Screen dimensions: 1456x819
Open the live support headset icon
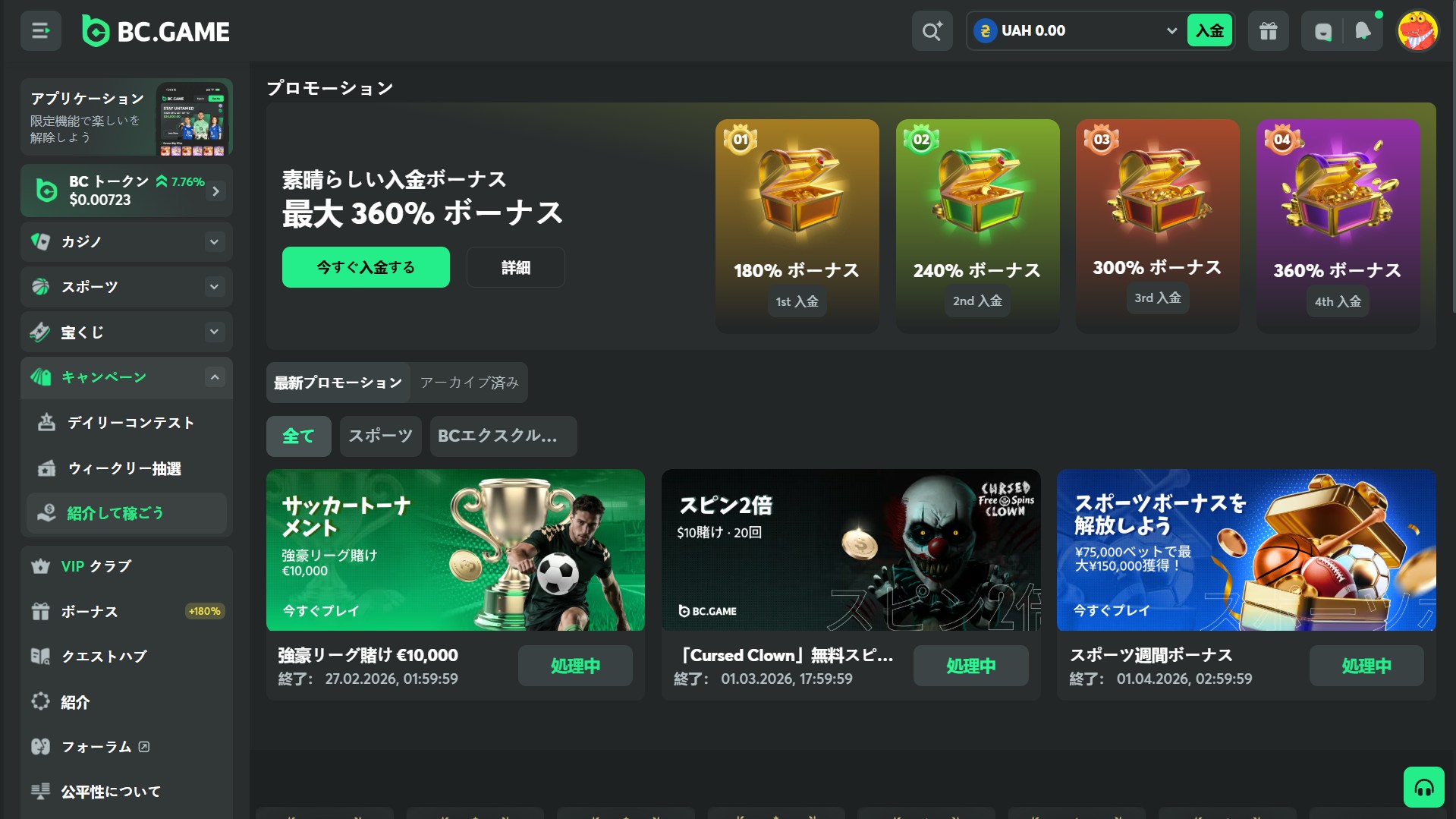coord(1423,787)
